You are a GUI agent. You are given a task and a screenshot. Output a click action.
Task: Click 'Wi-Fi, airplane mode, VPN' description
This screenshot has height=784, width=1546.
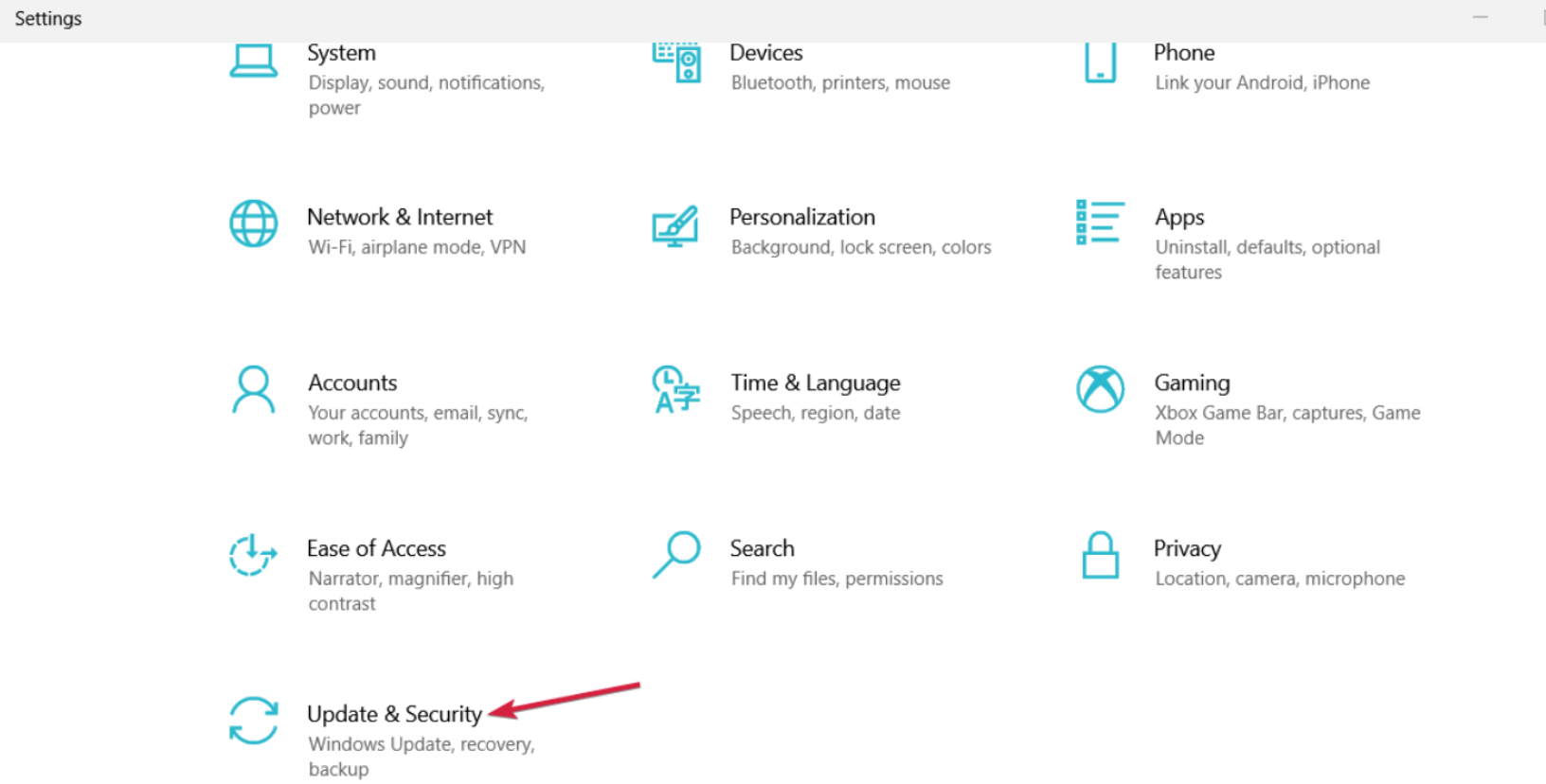pos(417,247)
